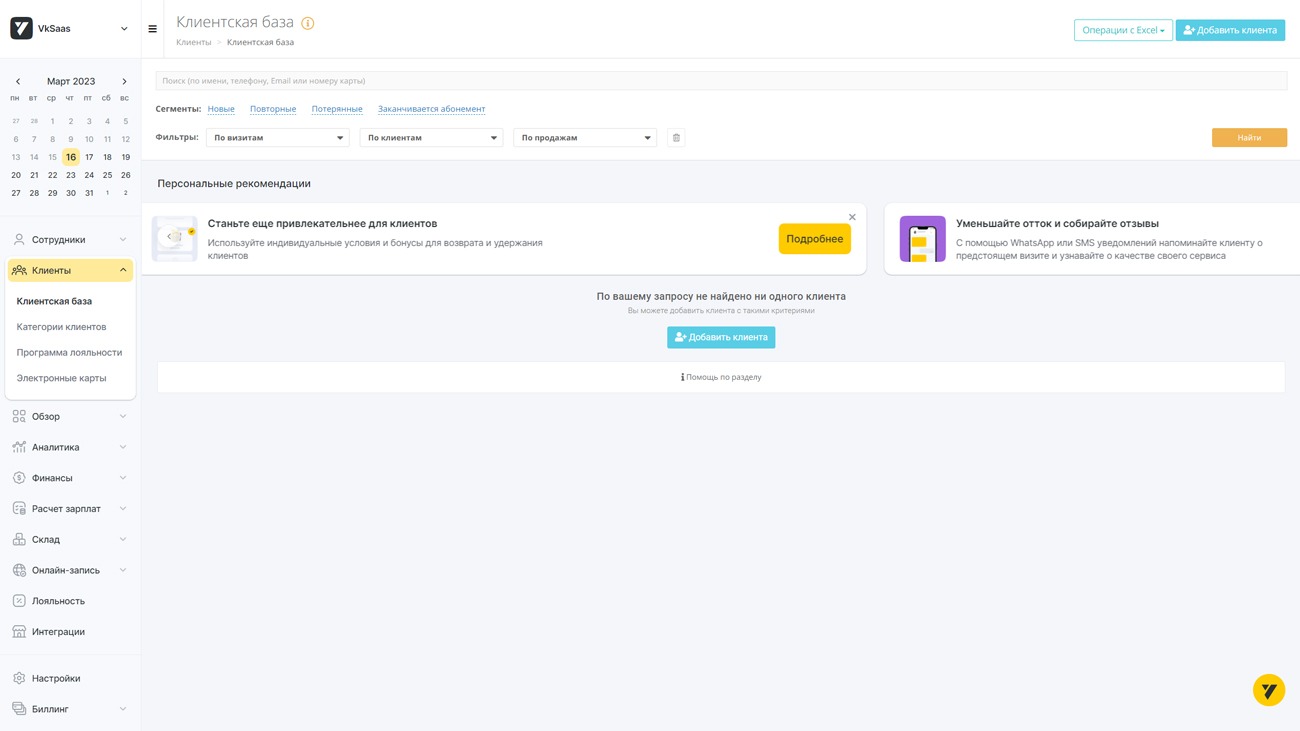Open Программа лояльности submenu item

[69, 353]
